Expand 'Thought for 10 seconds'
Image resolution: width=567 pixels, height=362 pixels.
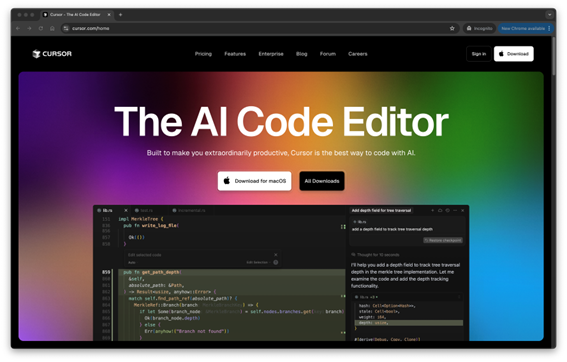(375, 255)
